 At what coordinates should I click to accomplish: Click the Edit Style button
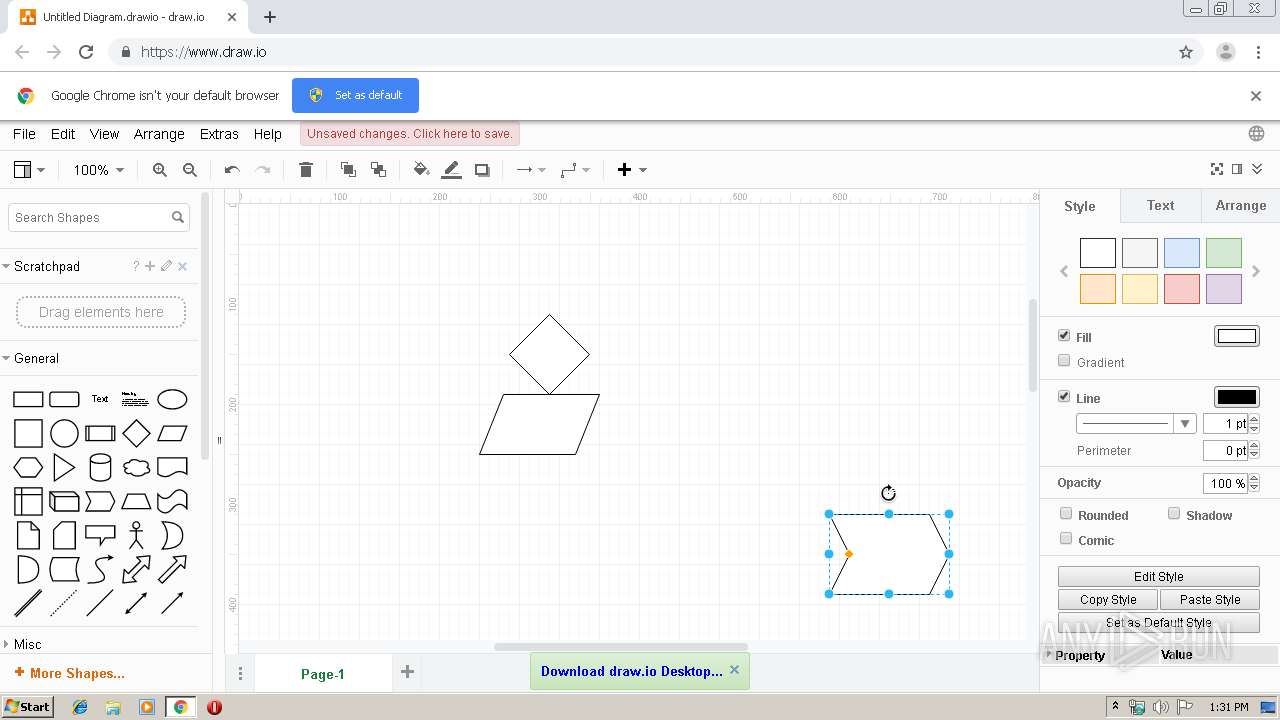coord(1158,577)
